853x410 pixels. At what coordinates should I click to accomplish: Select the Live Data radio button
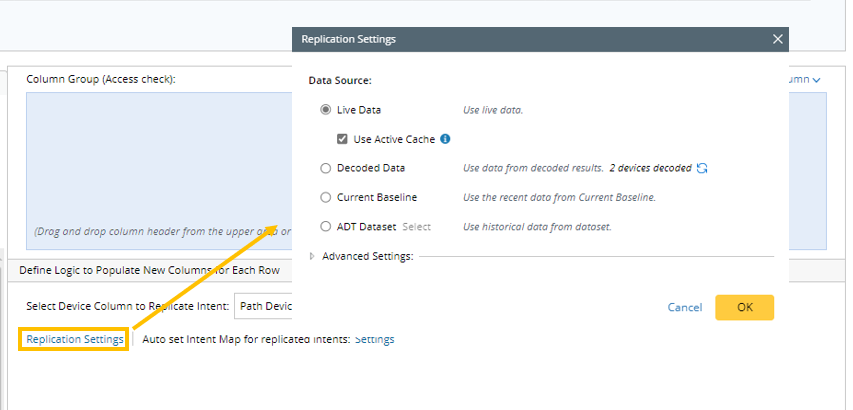326,110
